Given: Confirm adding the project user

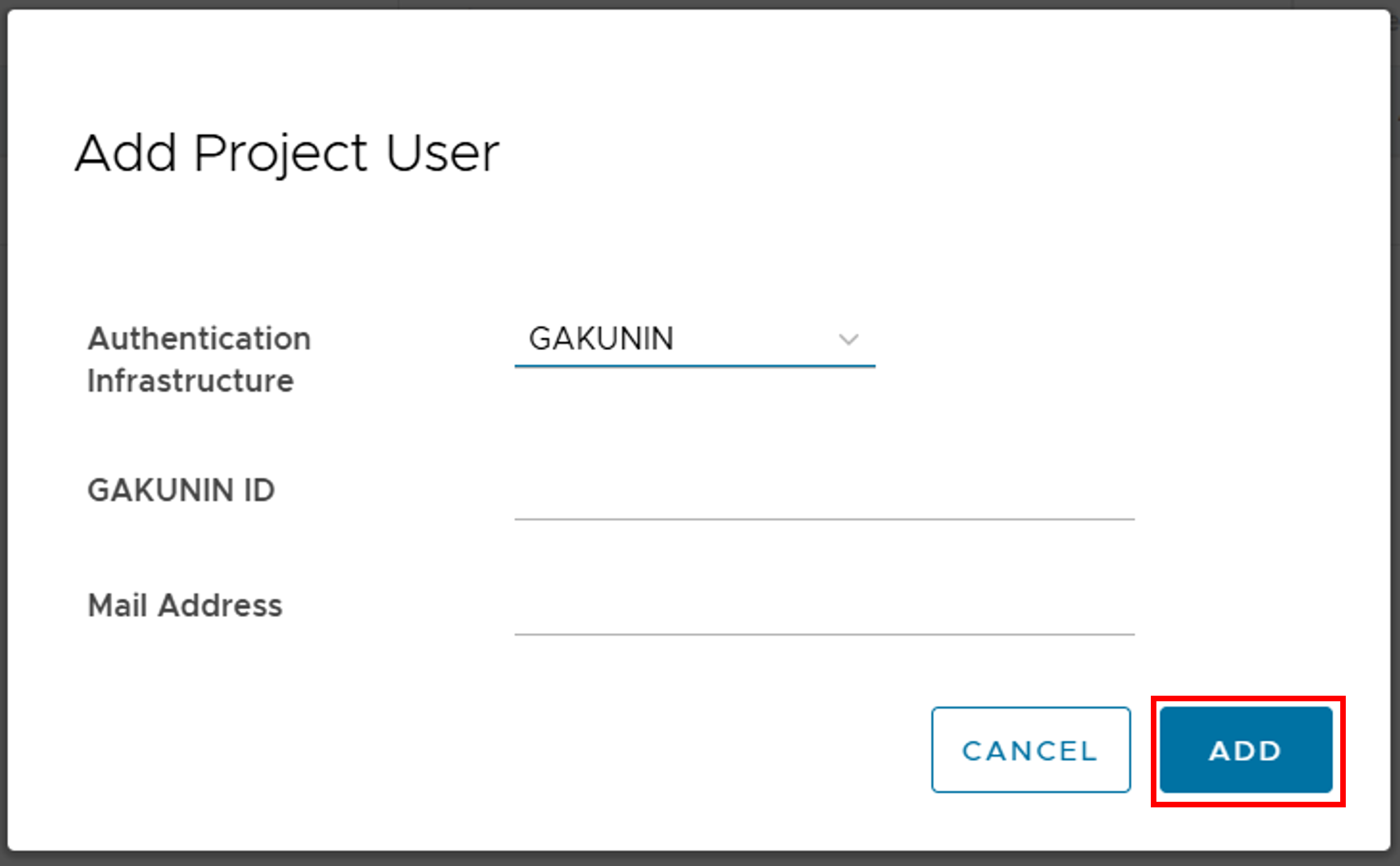Looking at the screenshot, I should [1246, 750].
